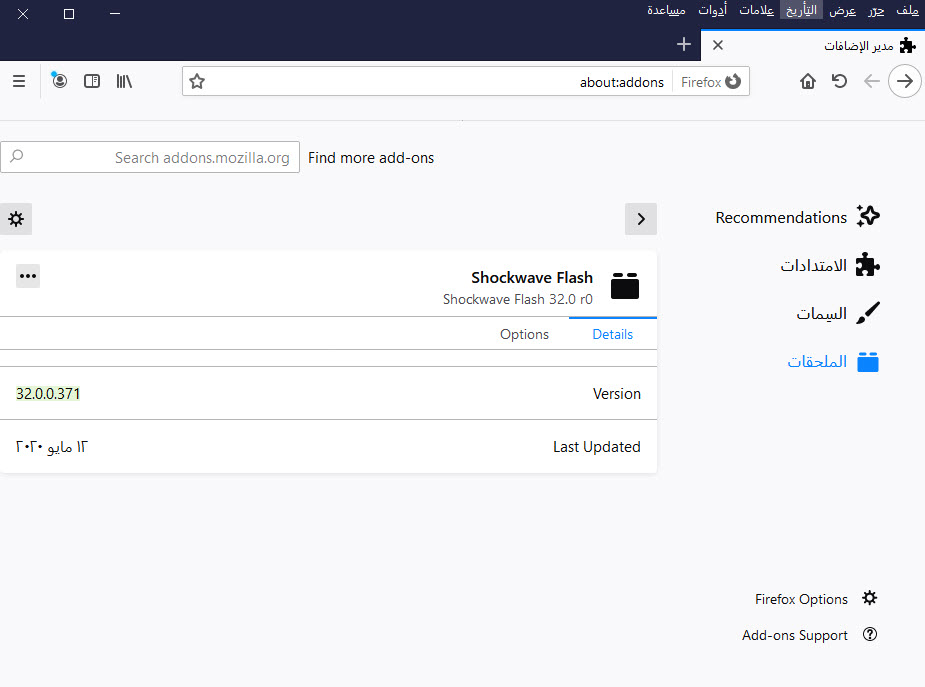The width and height of the screenshot is (925, 687).
Task: Close the مدير الإضافات tab
Action: [718, 45]
